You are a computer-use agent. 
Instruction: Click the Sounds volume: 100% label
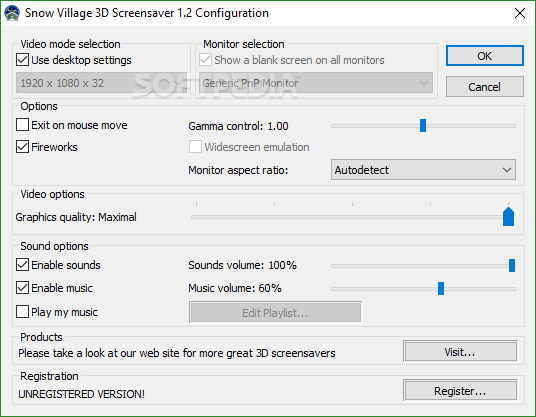[x=242, y=265]
